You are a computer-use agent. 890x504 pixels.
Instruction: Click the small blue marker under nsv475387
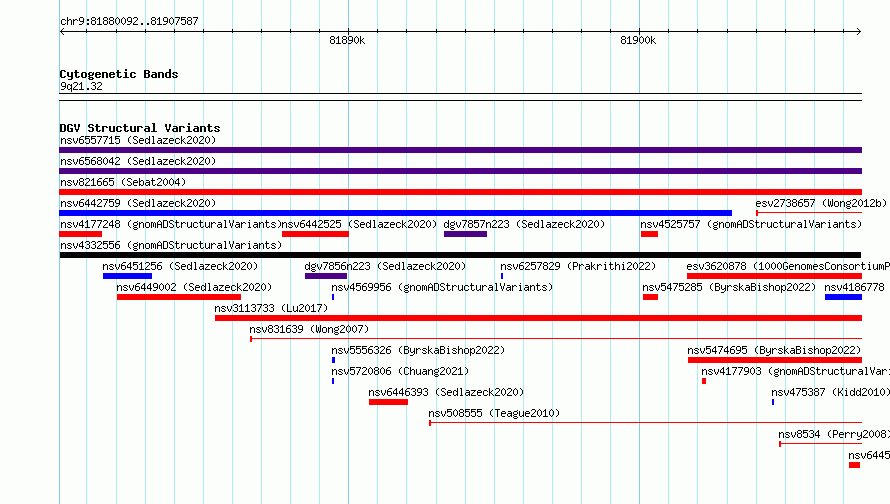click(x=773, y=402)
